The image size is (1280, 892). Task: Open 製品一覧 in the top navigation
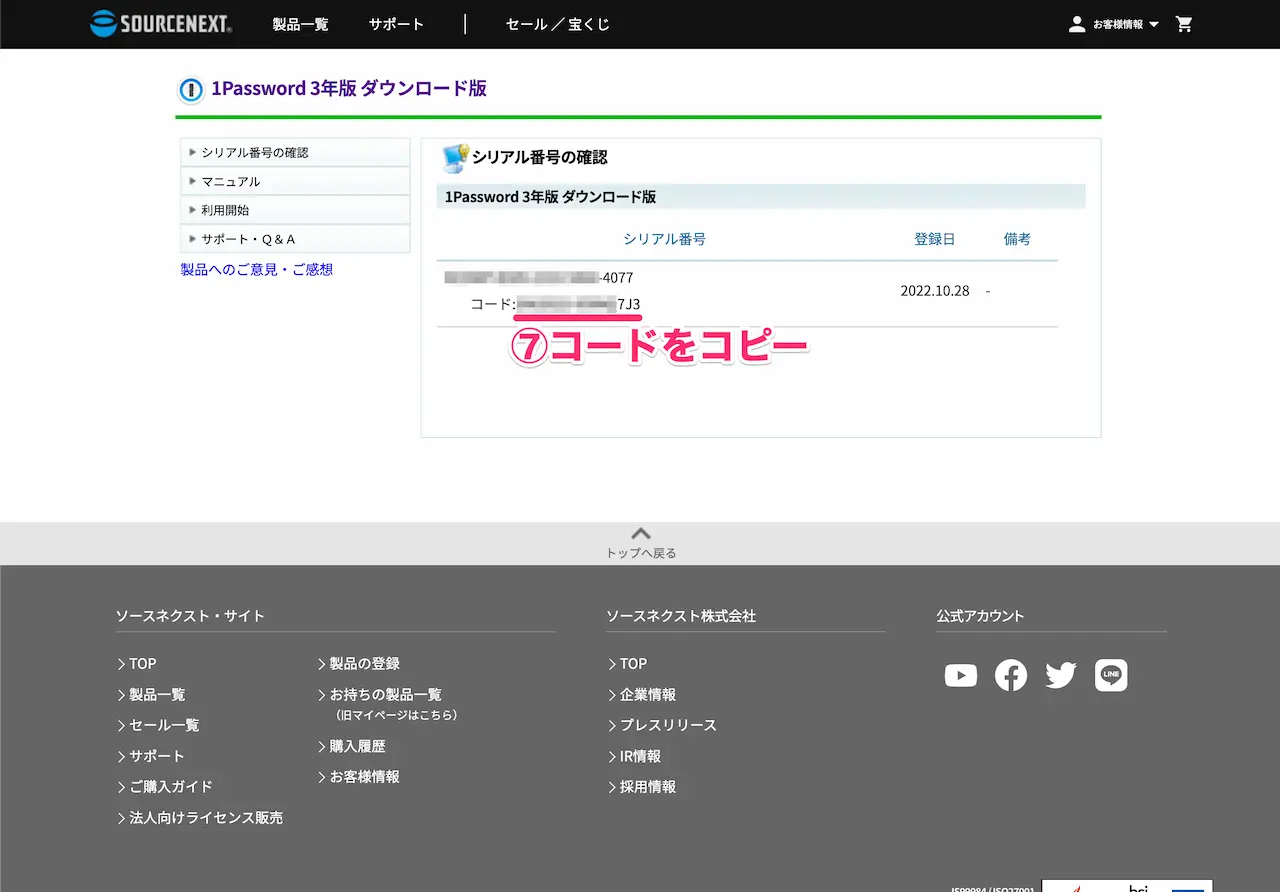click(x=300, y=24)
